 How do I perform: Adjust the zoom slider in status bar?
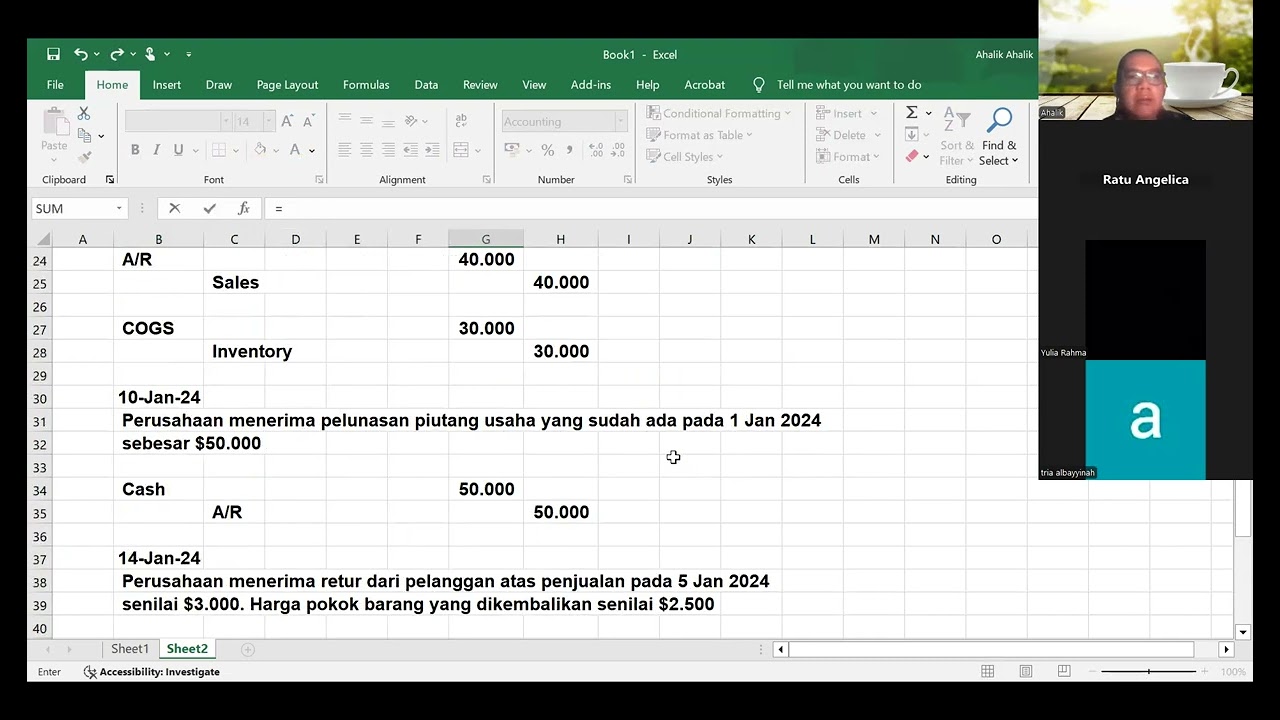pyautogui.click(x=1148, y=671)
